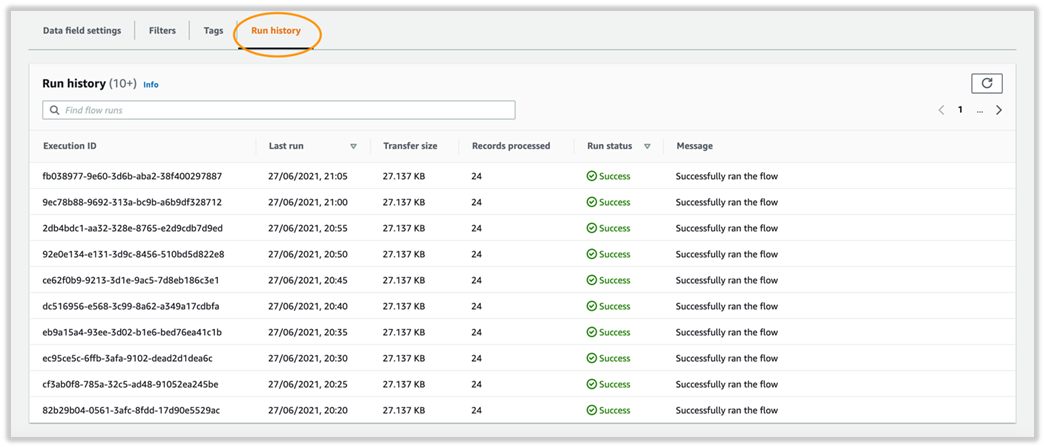
Task: Go to previous page arrow
Action: (941, 110)
